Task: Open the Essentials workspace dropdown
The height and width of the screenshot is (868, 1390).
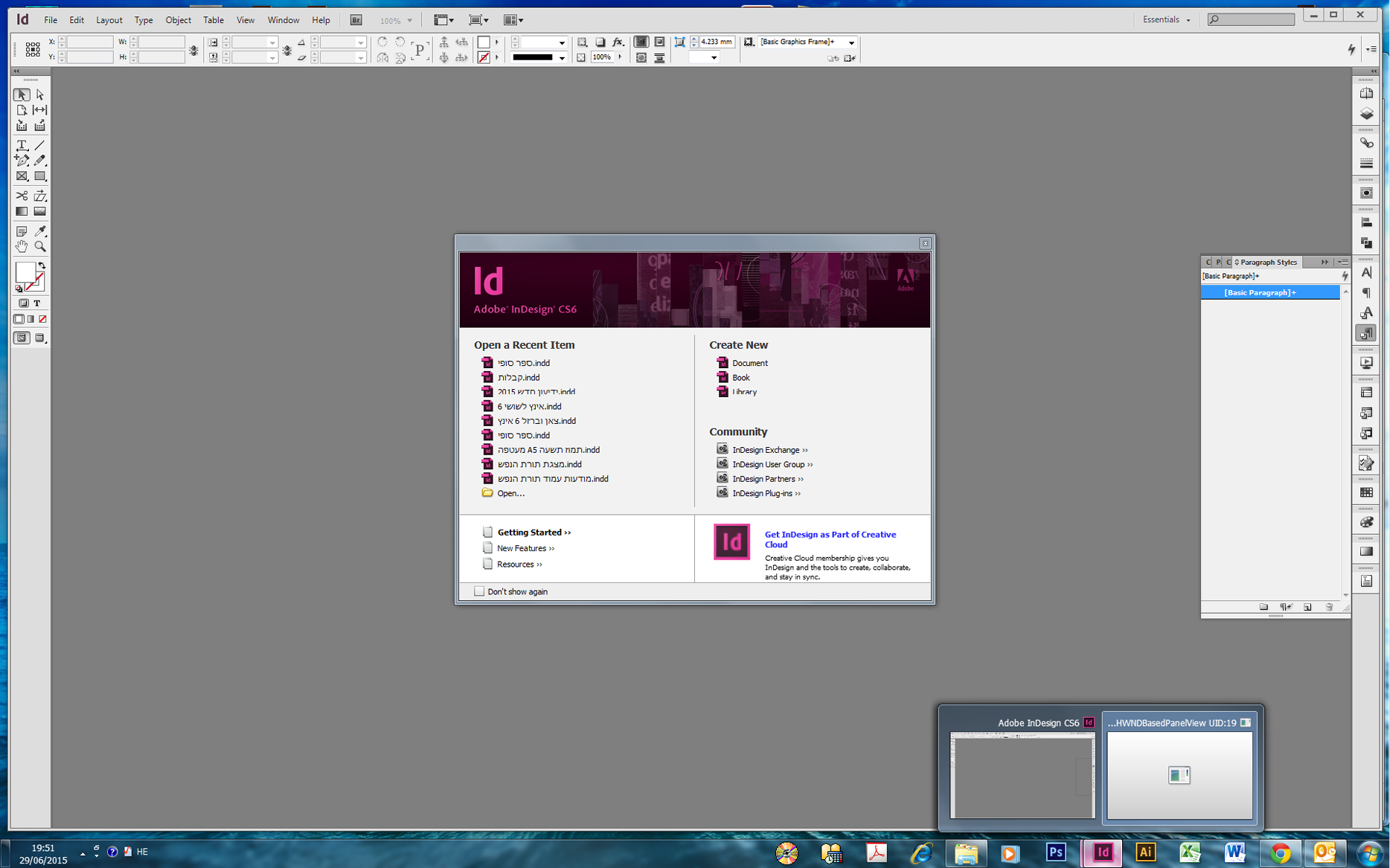Action: (x=1166, y=19)
